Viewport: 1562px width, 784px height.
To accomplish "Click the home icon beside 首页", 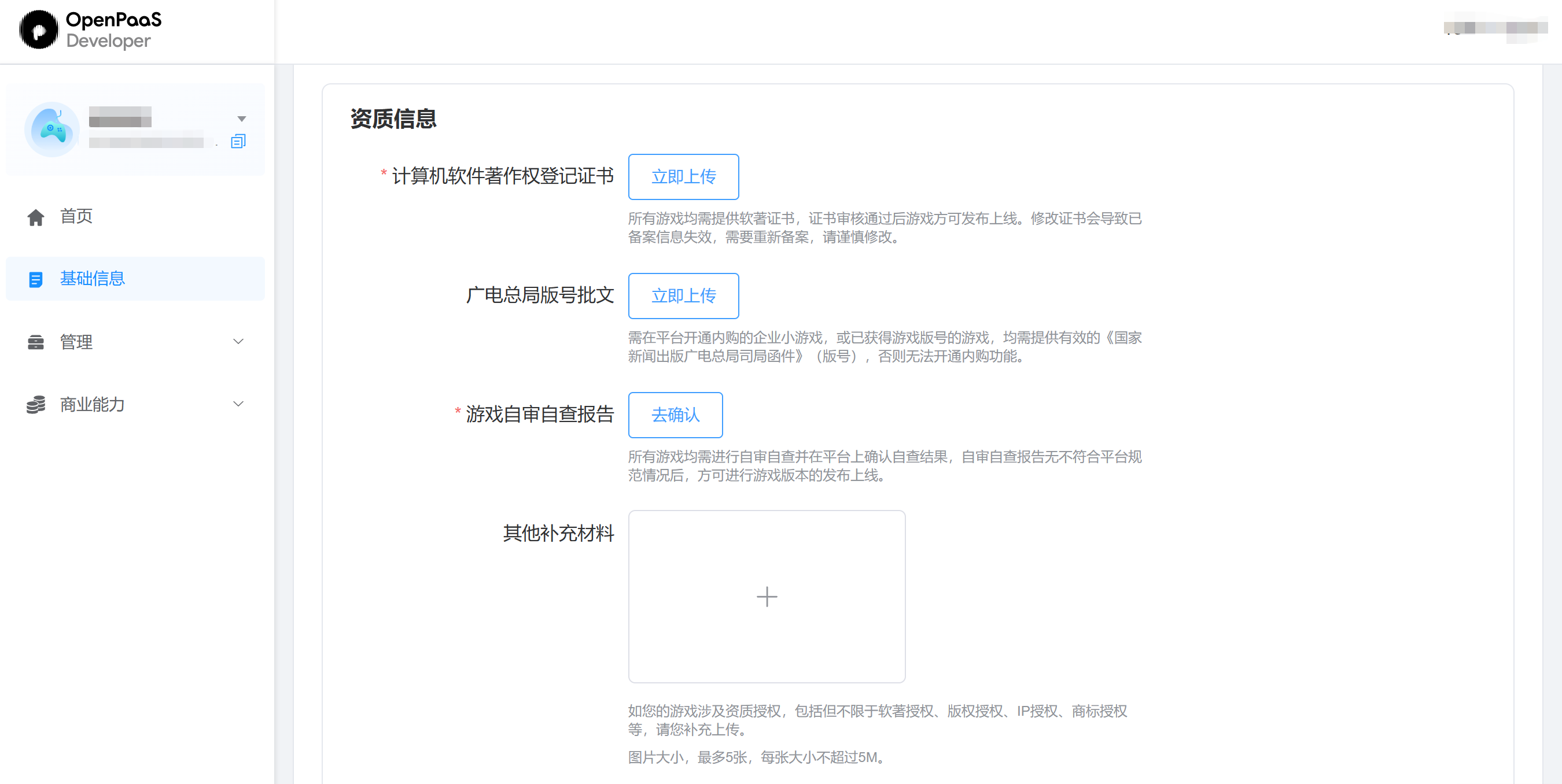I will point(36,217).
